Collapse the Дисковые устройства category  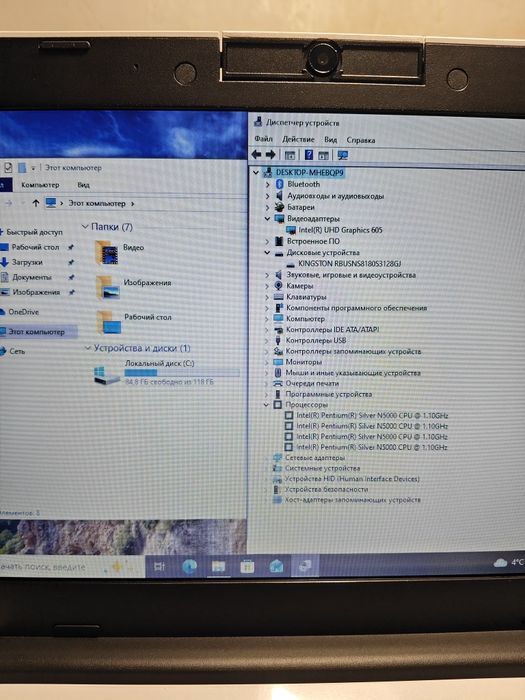pos(267,252)
